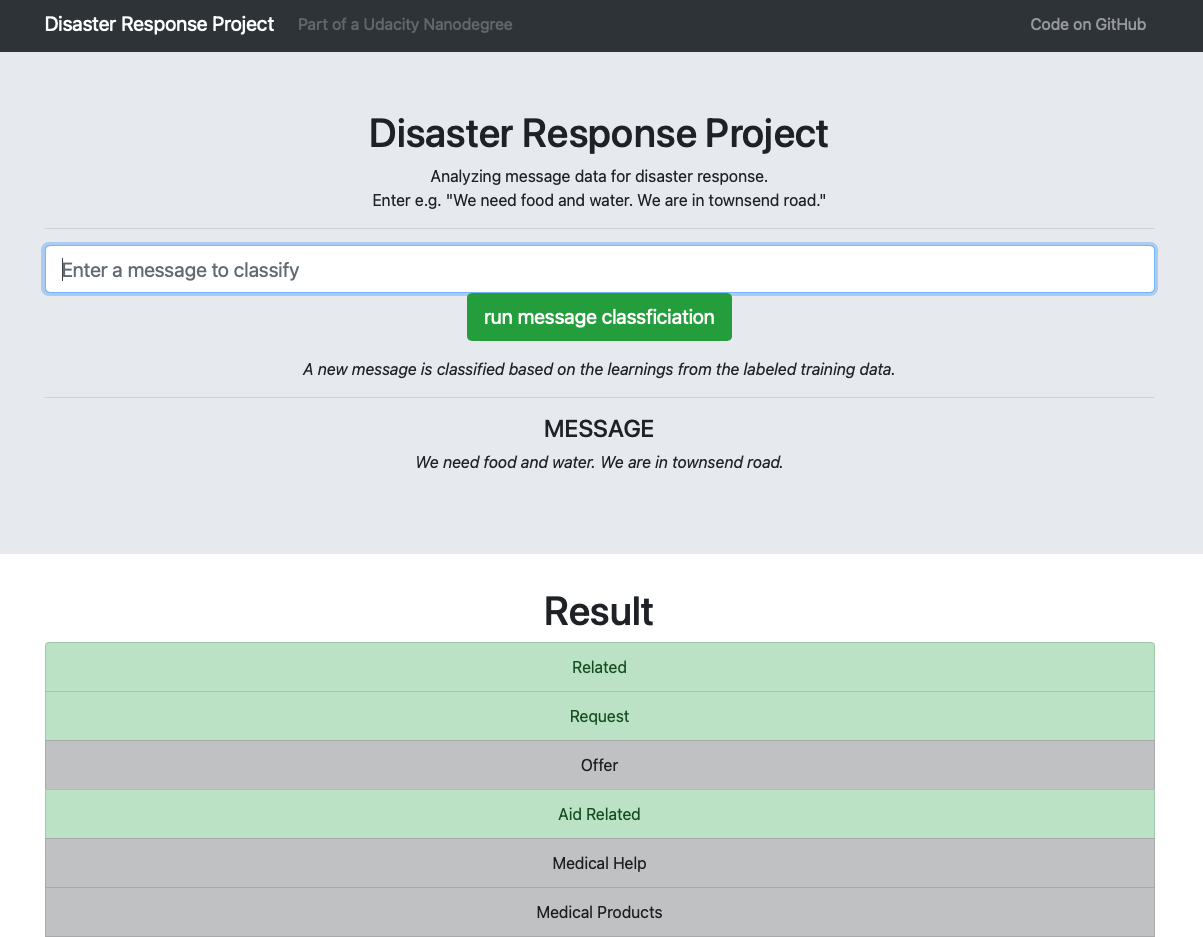This screenshot has height=937, width=1203.
Task: Select the Request result row
Action: (600, 716)
